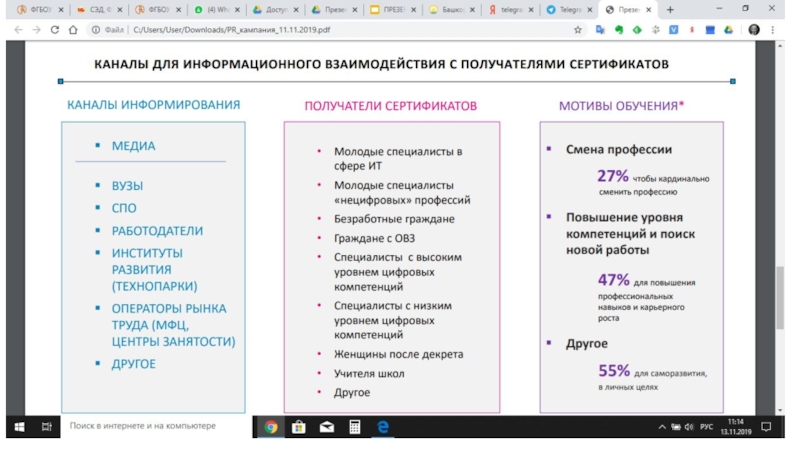Click the РАБОТОДАТЕЛИ list item
This screenshot has width=800, height=450.
(157, 231)
